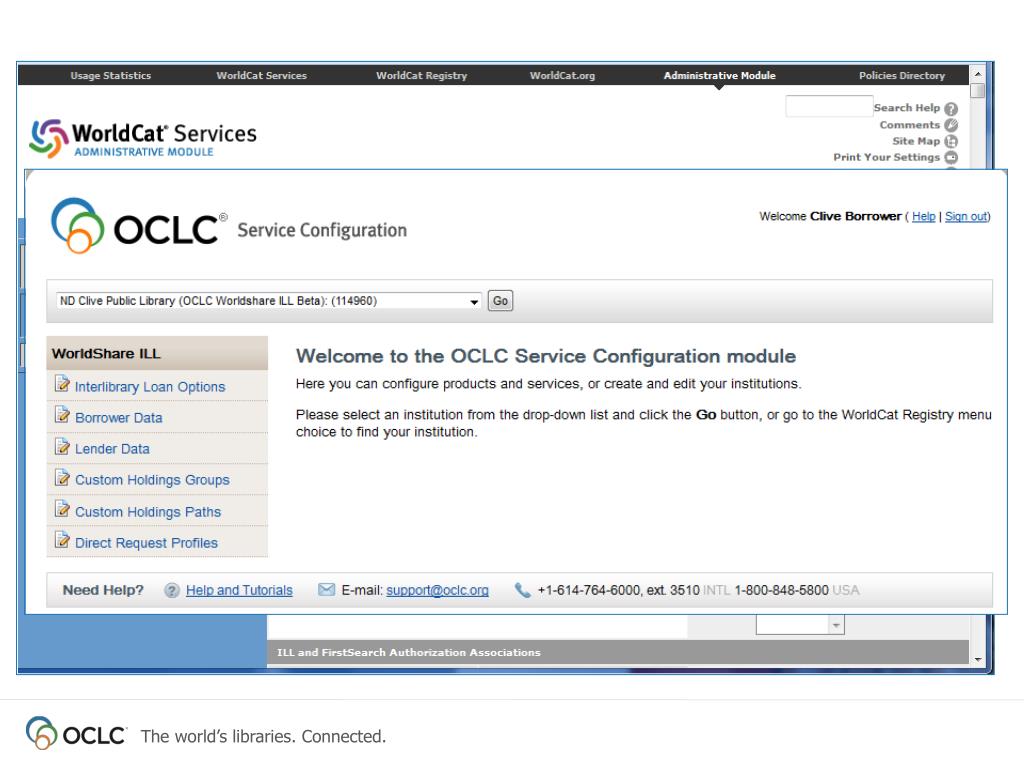
Task: Click the telephone icon in help bar
Action: [x=522, y=590]
